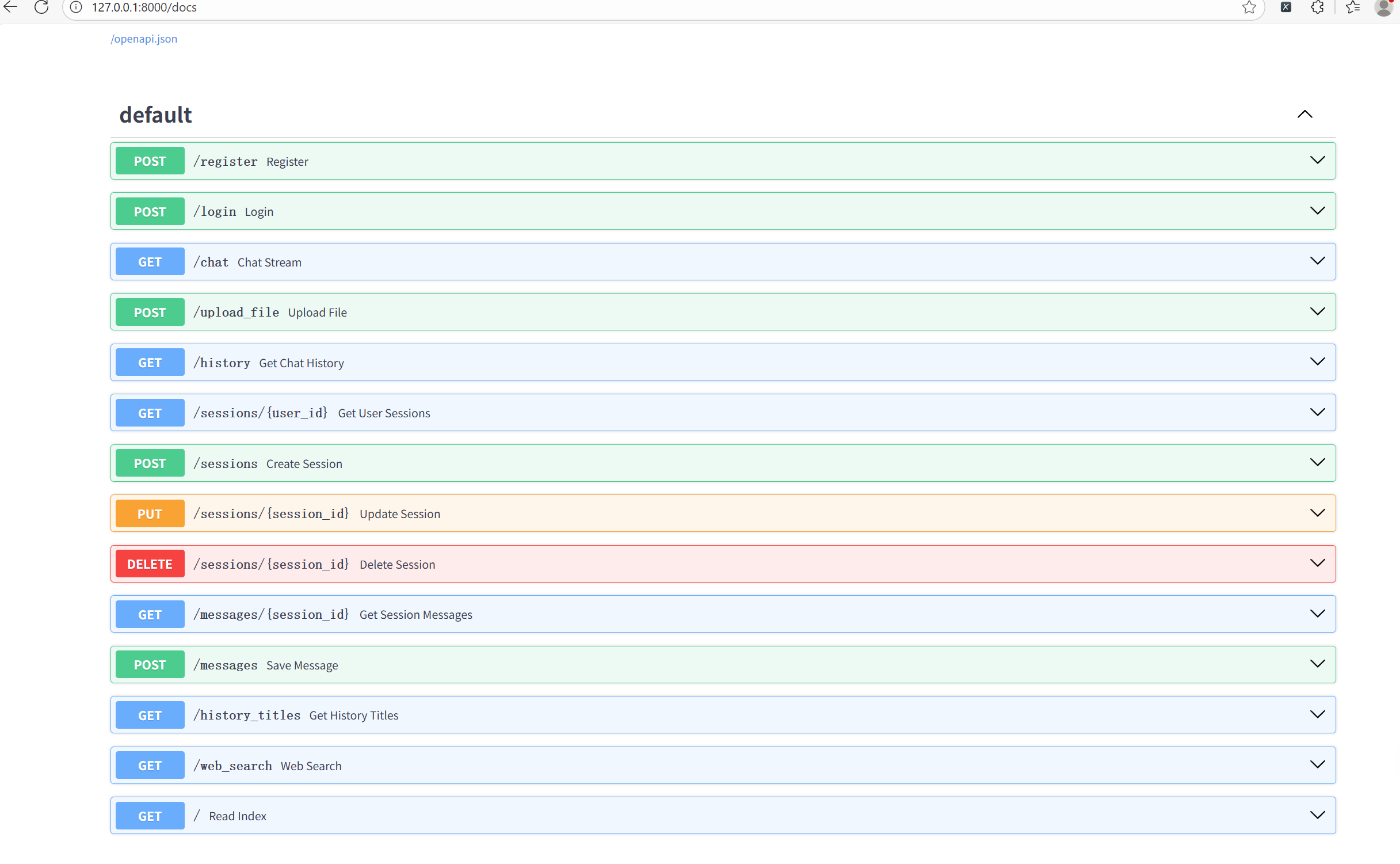Screen dimensions: 1400x864
Task: Click the user profile avatar icon
Action: (1383, 7)
